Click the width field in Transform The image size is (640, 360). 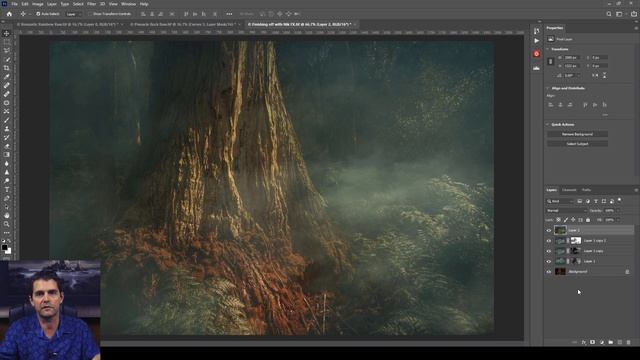(572, 58)
